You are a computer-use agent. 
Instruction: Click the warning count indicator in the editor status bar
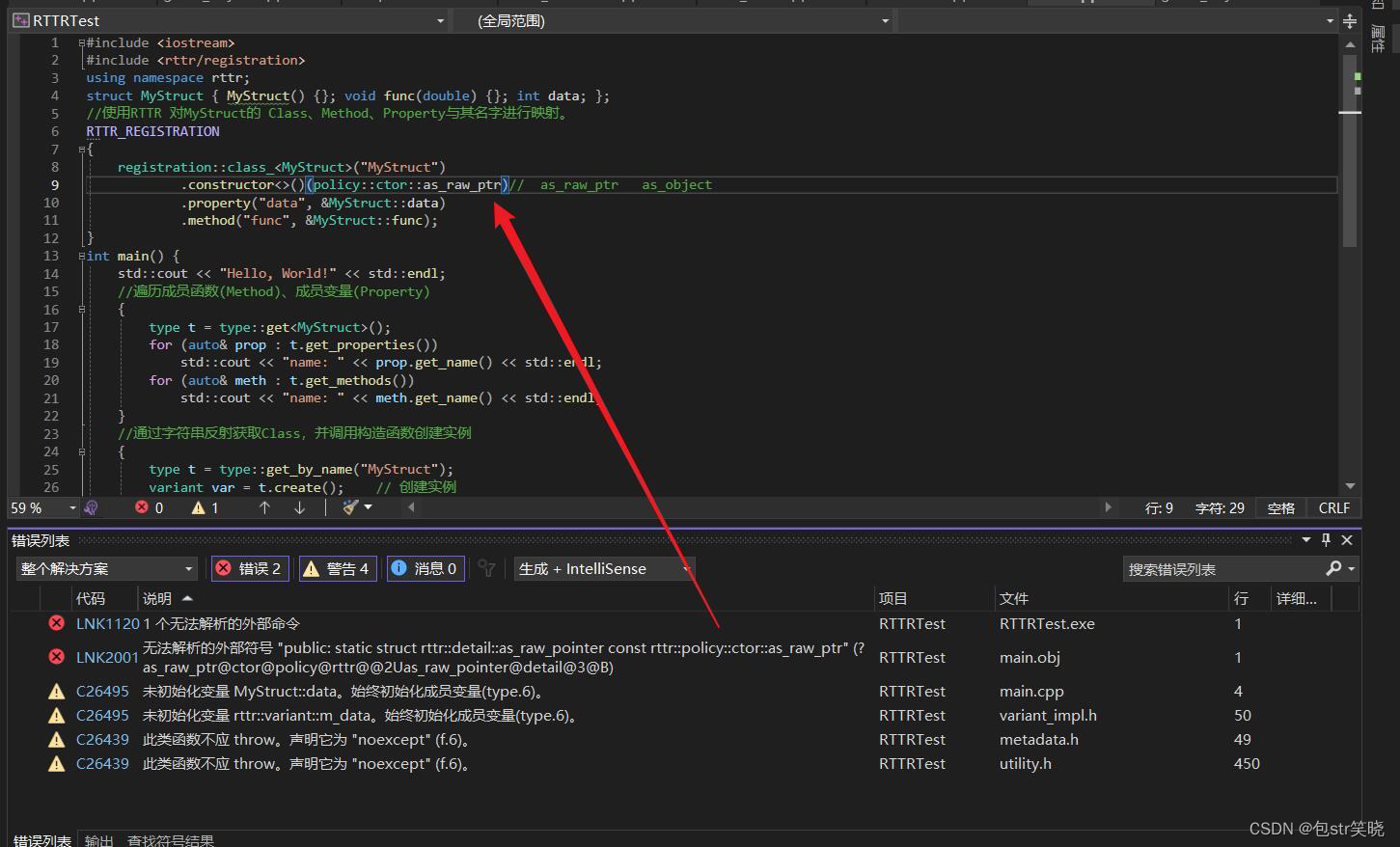pyautogui.click(x=205, y=506)
